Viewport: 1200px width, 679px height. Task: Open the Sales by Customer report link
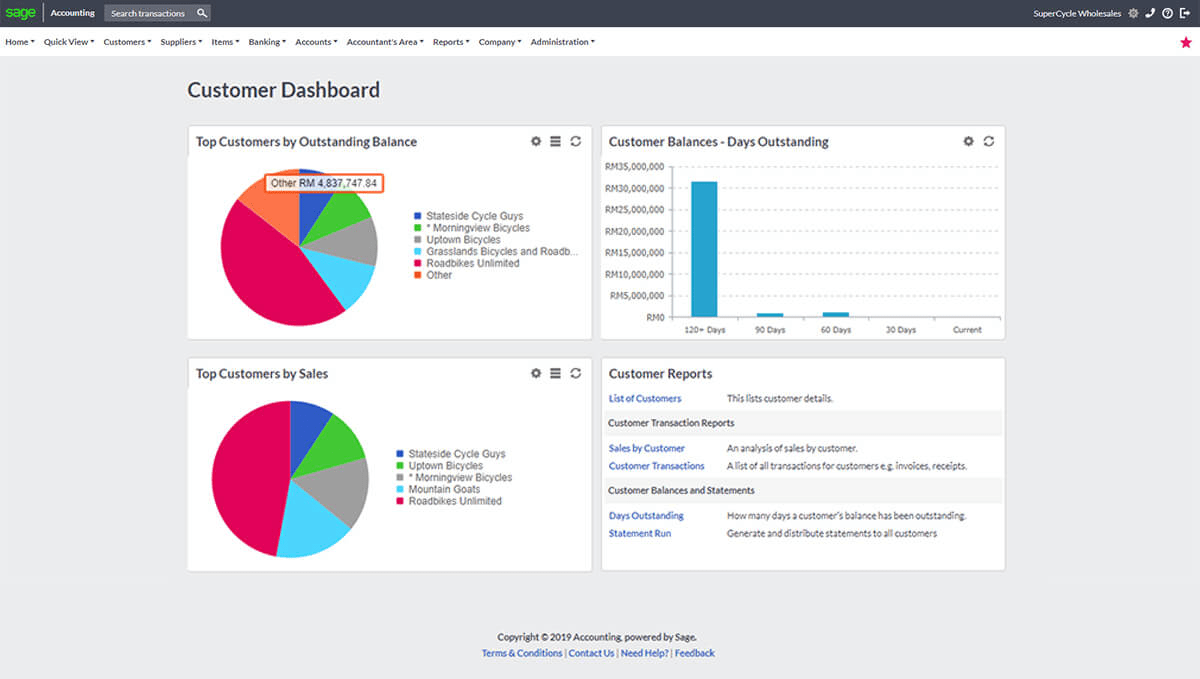[647, 448]
